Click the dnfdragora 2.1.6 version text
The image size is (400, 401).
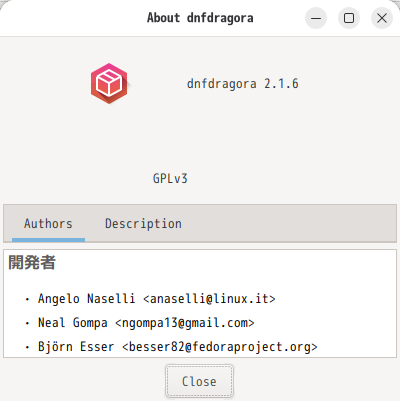[x=243, y=84]
